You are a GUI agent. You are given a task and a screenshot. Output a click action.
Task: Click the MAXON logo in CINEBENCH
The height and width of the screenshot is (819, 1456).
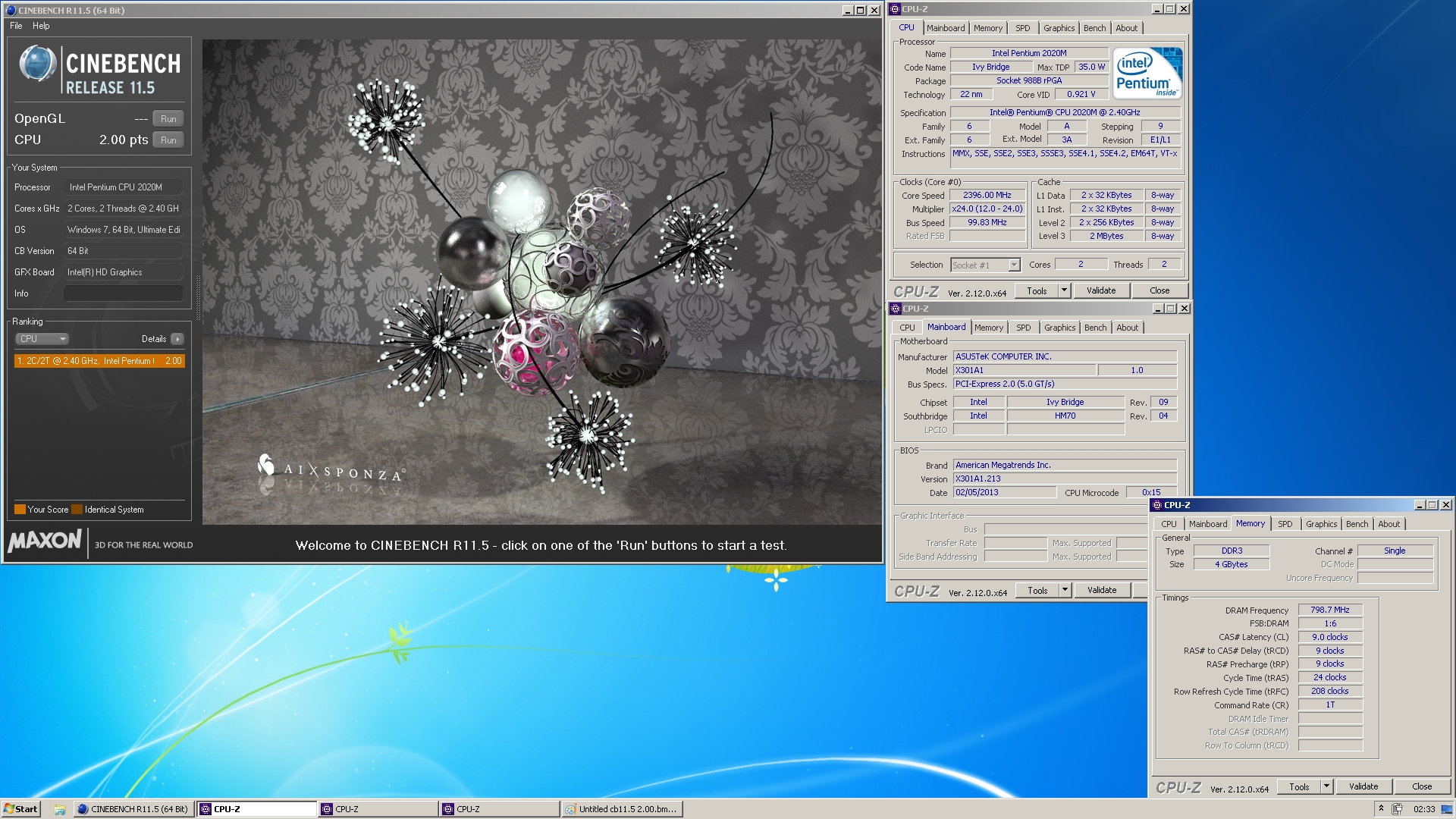pos(45,541)
